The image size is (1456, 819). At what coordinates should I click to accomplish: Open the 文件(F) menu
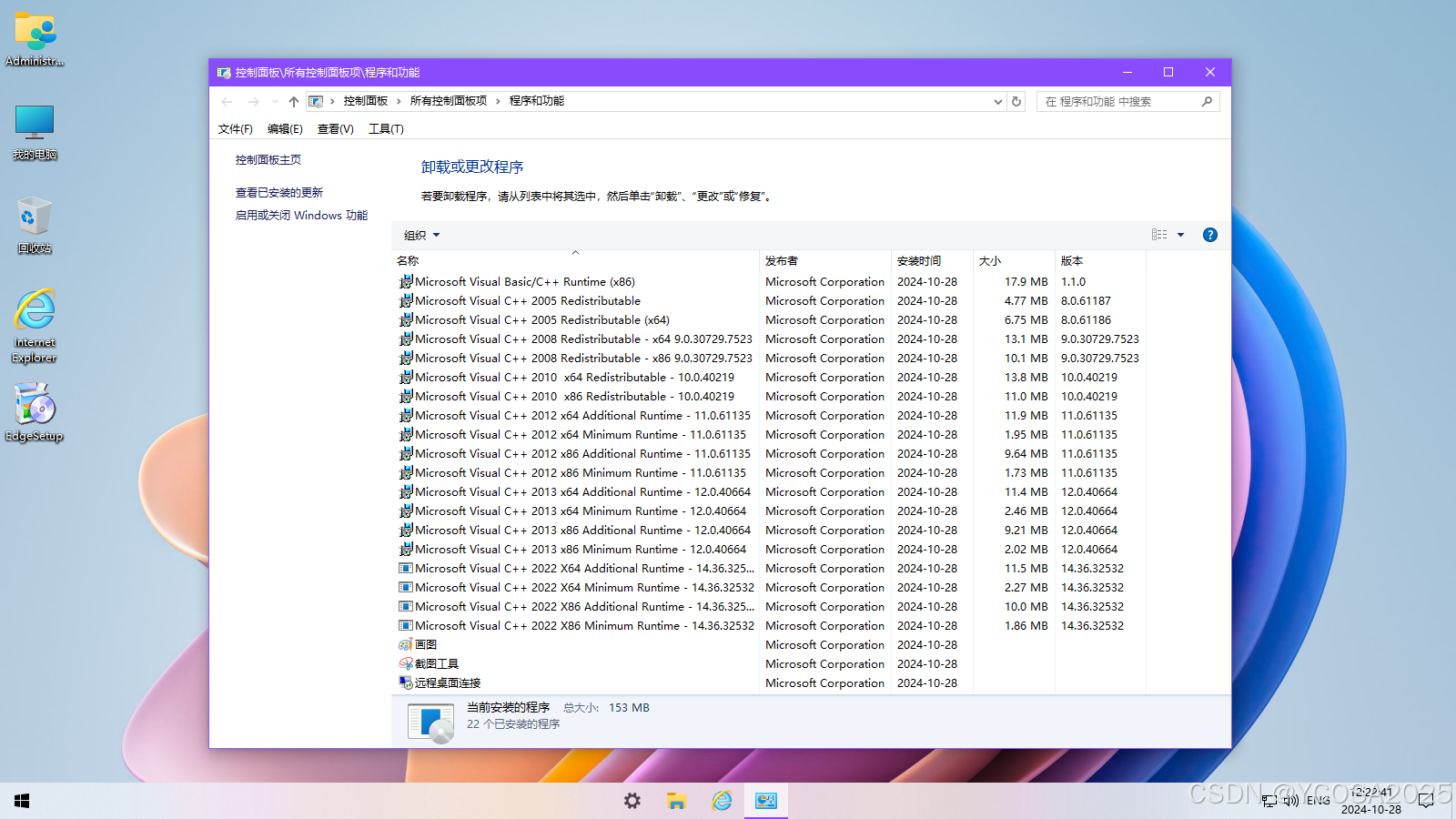tap(236, 129)
